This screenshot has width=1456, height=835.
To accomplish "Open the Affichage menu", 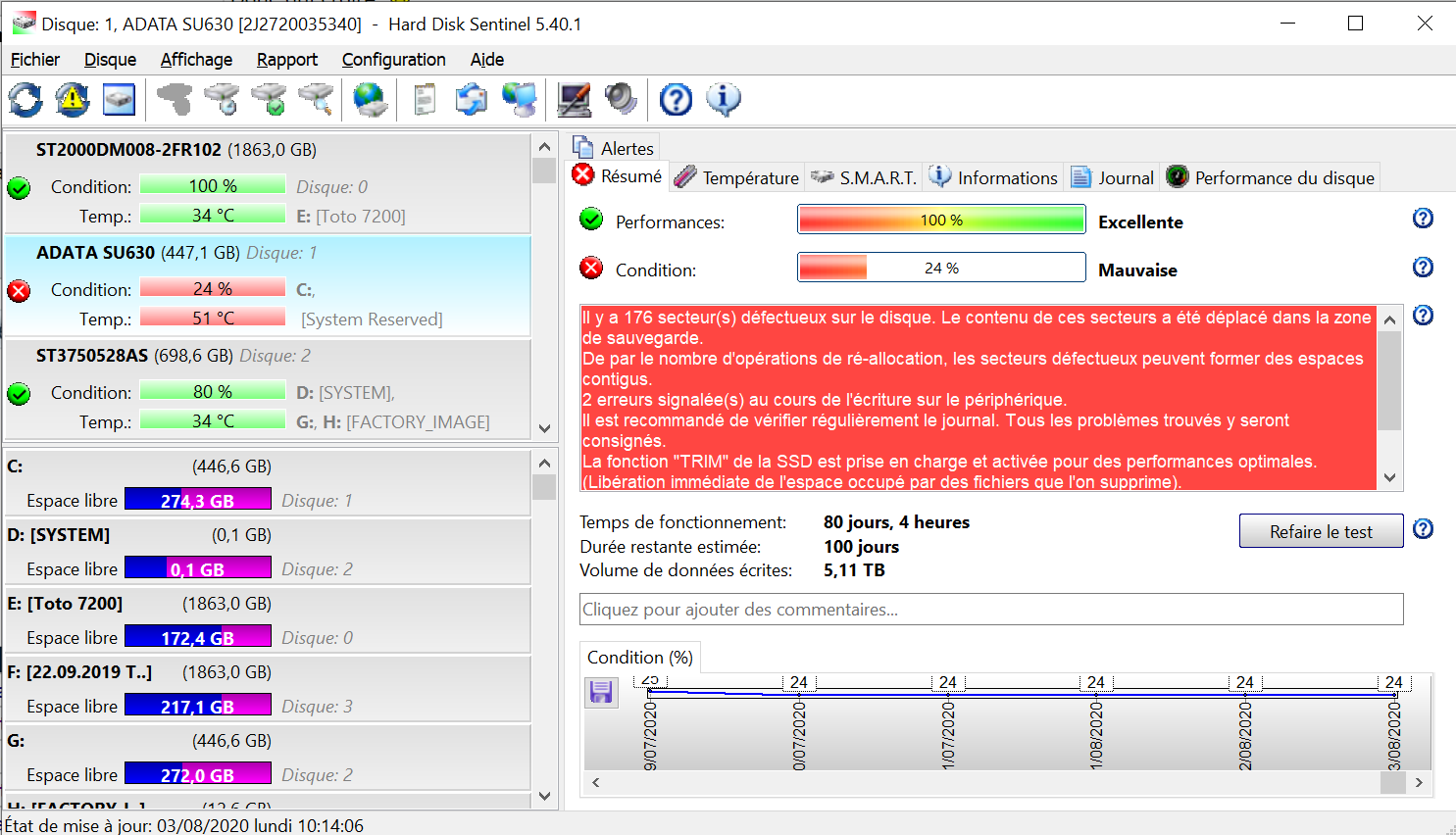I will pyautogui.click(x=196, y=60).
